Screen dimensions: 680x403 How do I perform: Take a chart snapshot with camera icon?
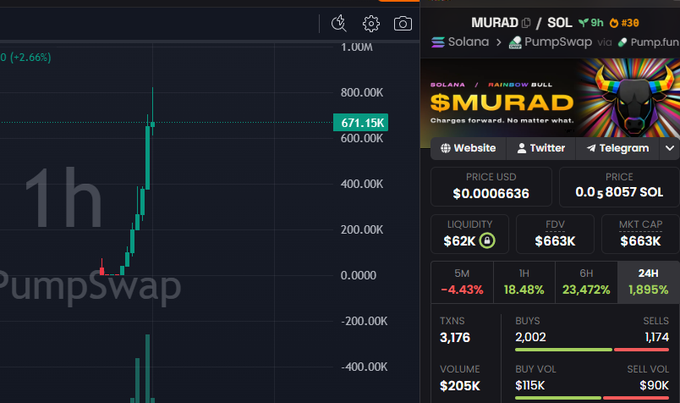[x=403, y=23]
